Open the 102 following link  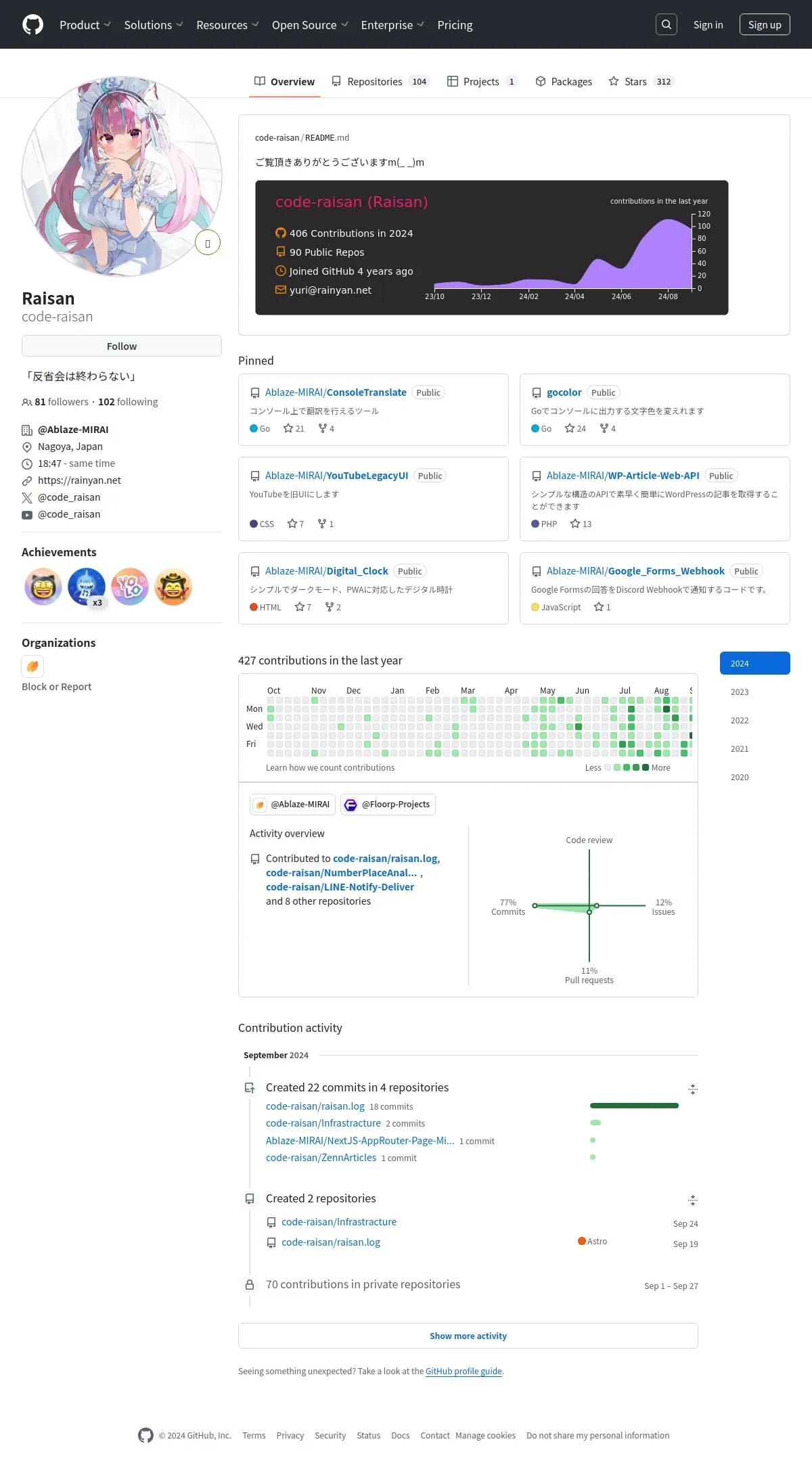point(128,402)
